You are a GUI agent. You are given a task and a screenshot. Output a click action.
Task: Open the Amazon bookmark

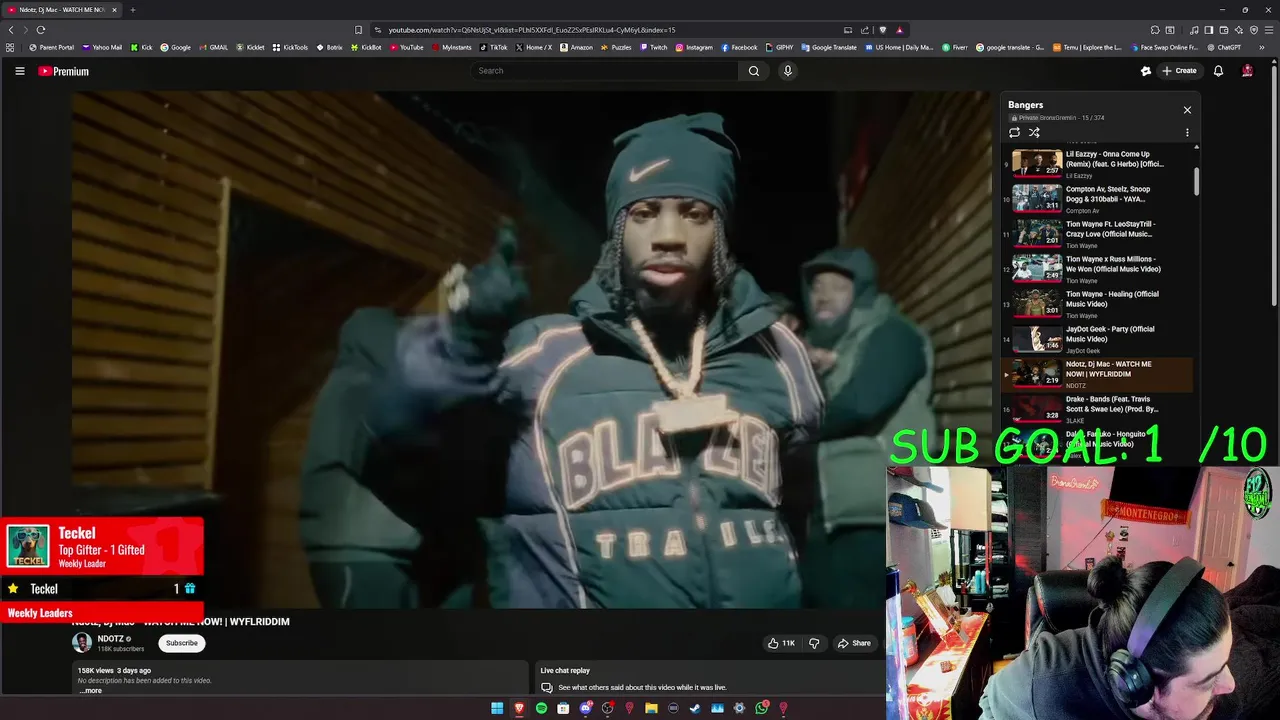click(576, 47)
